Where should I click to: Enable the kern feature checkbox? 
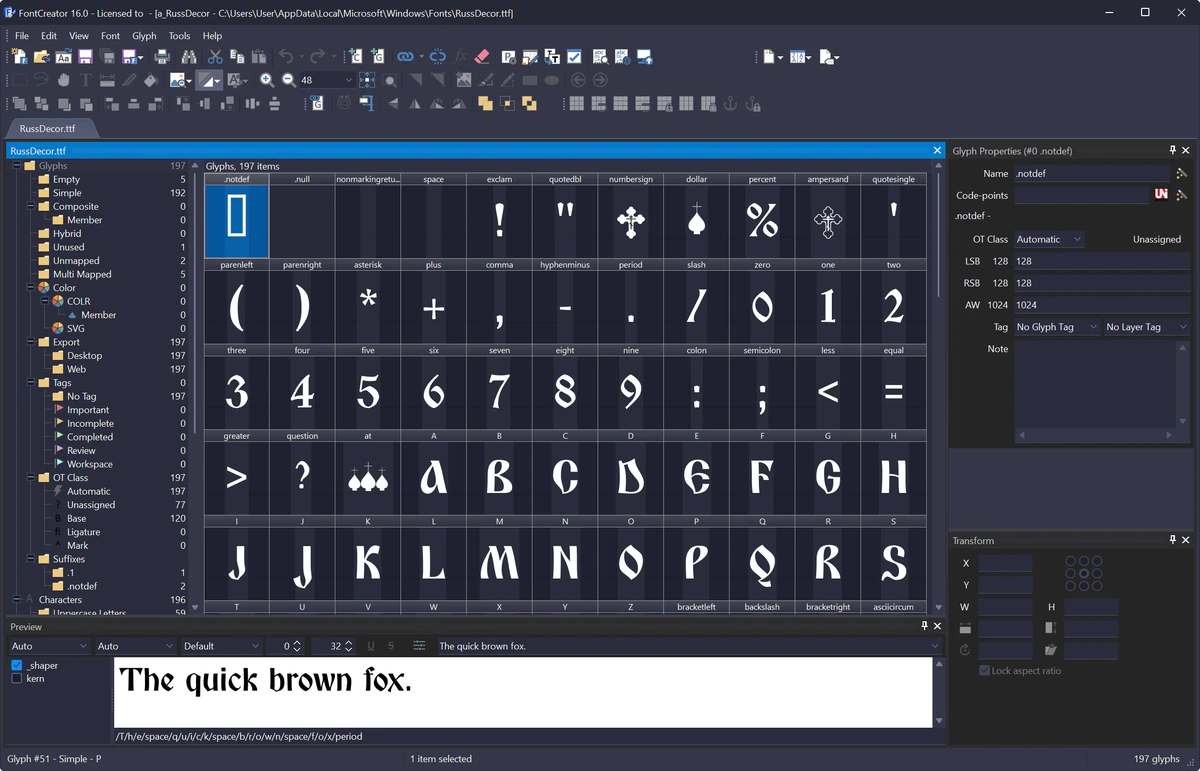(x=16, y=679)
